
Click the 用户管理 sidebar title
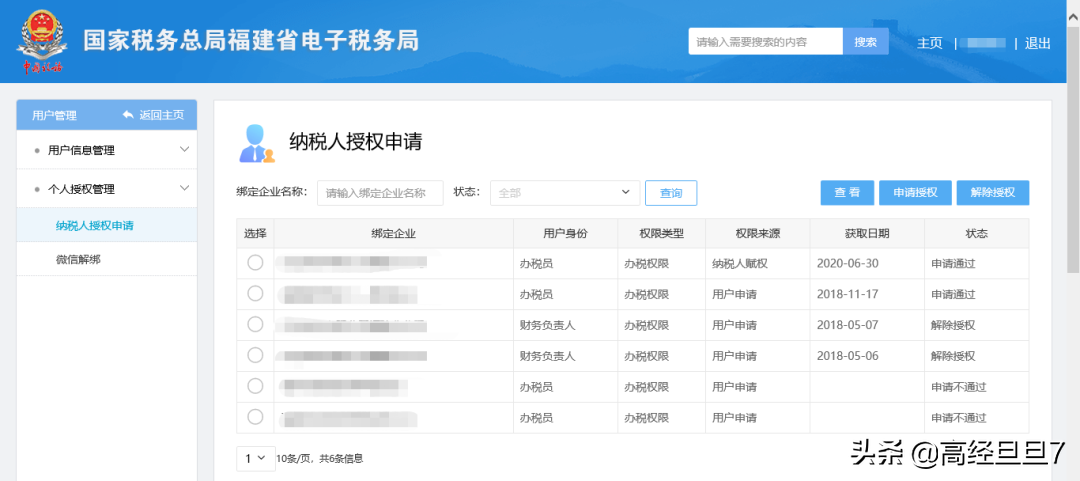coord(54,116)
